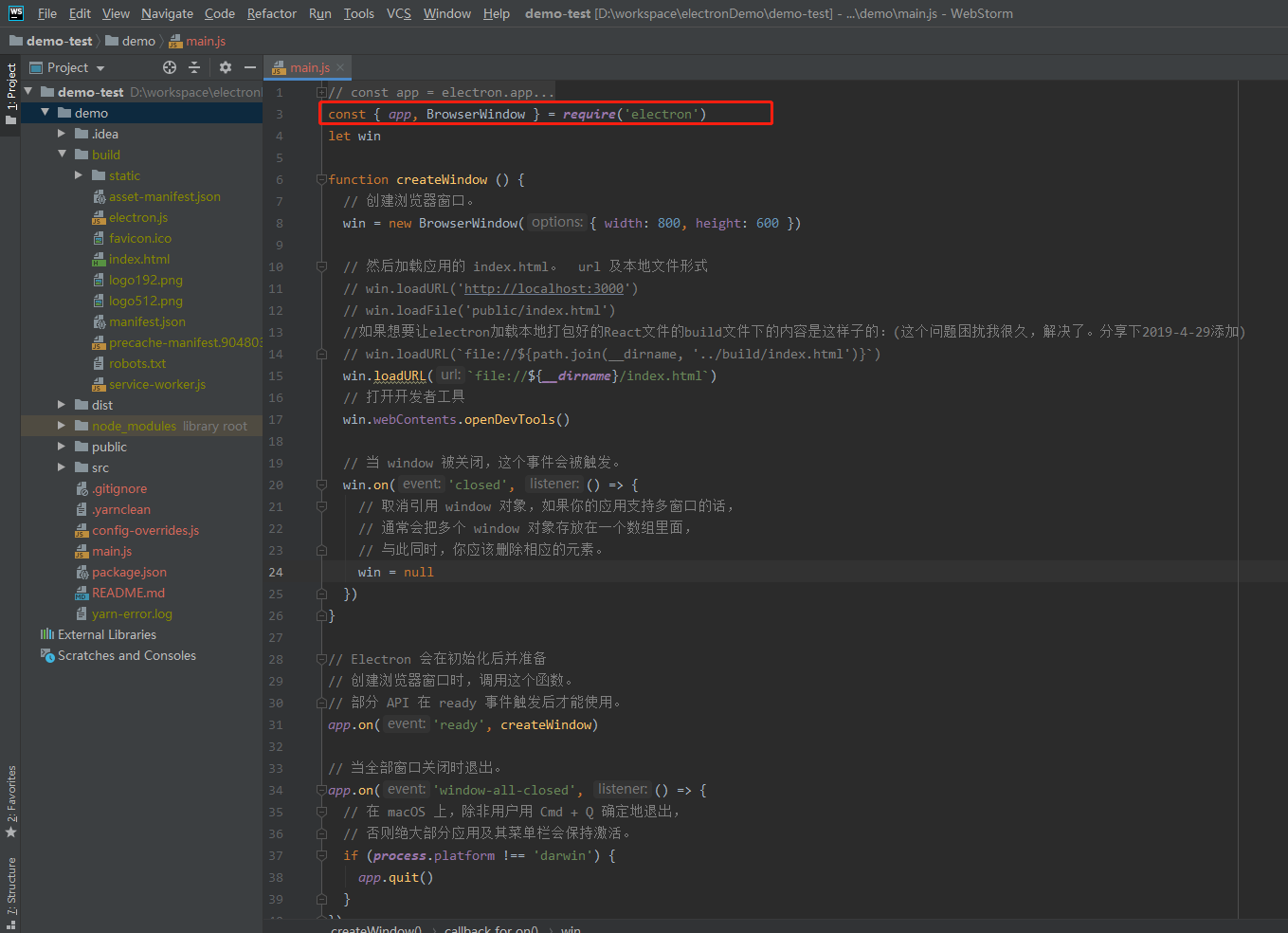Open the Window menu
This screenshot has height=933, width=1288.
pos(447,13)
